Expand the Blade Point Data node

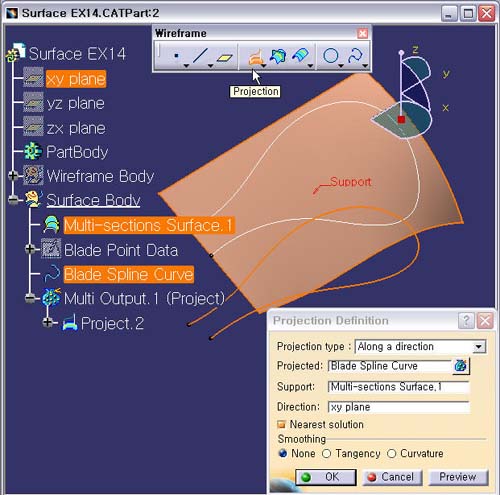tap(30, 249)
